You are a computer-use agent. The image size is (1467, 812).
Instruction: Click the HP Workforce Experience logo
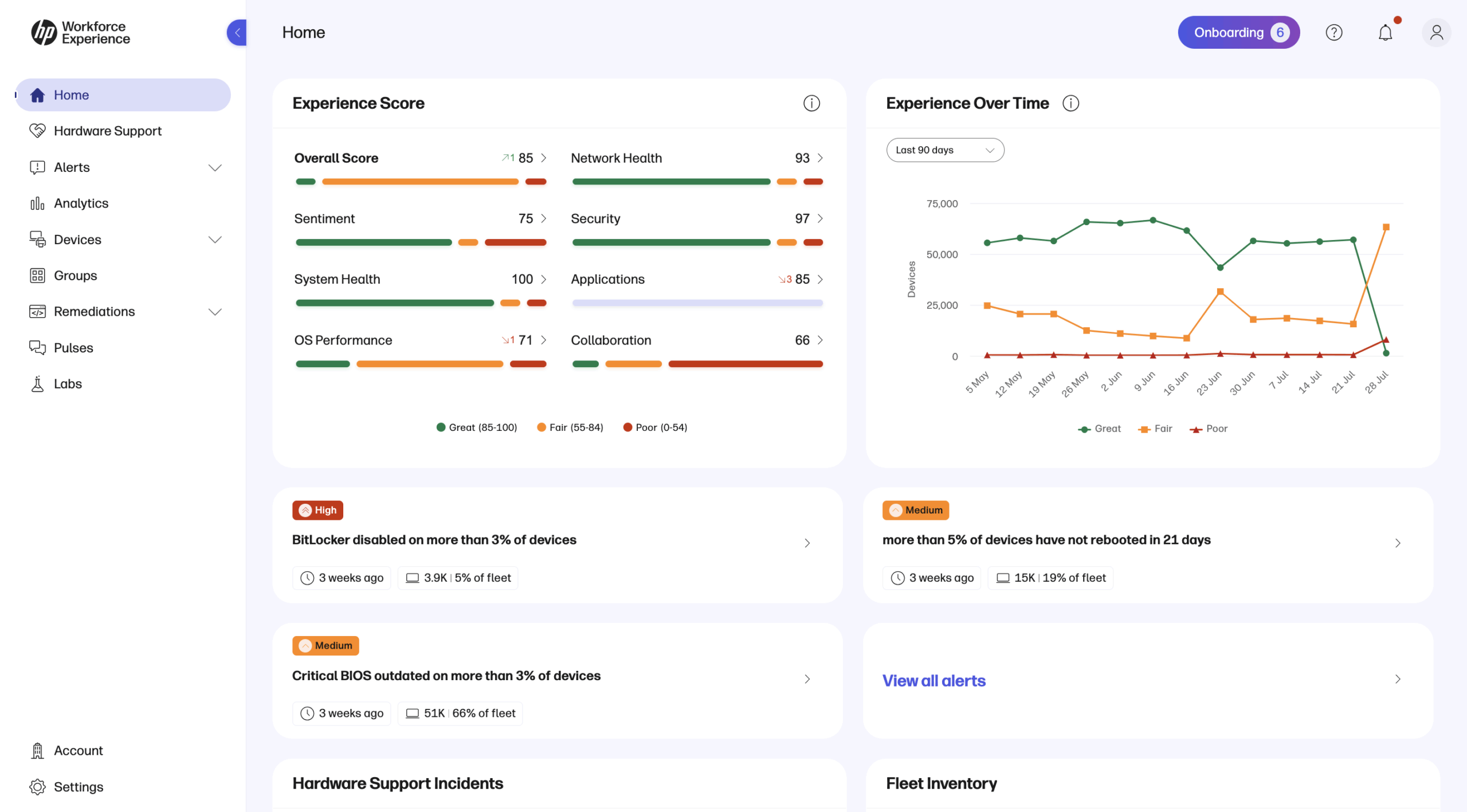tap(81, 33)
